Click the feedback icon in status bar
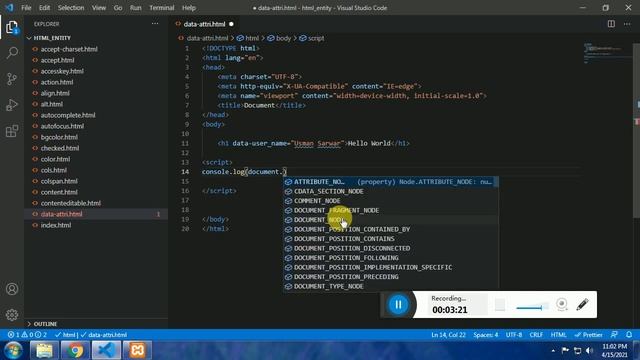 614,335
